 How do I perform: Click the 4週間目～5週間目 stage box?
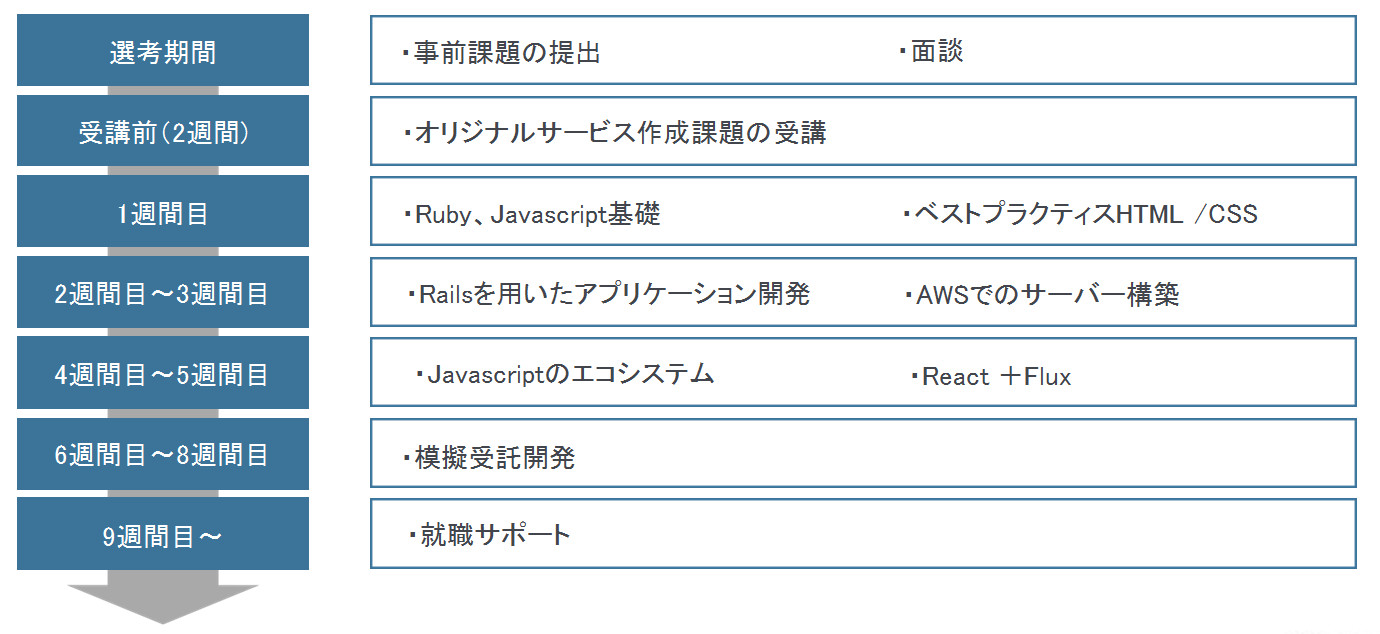(163, 374)
